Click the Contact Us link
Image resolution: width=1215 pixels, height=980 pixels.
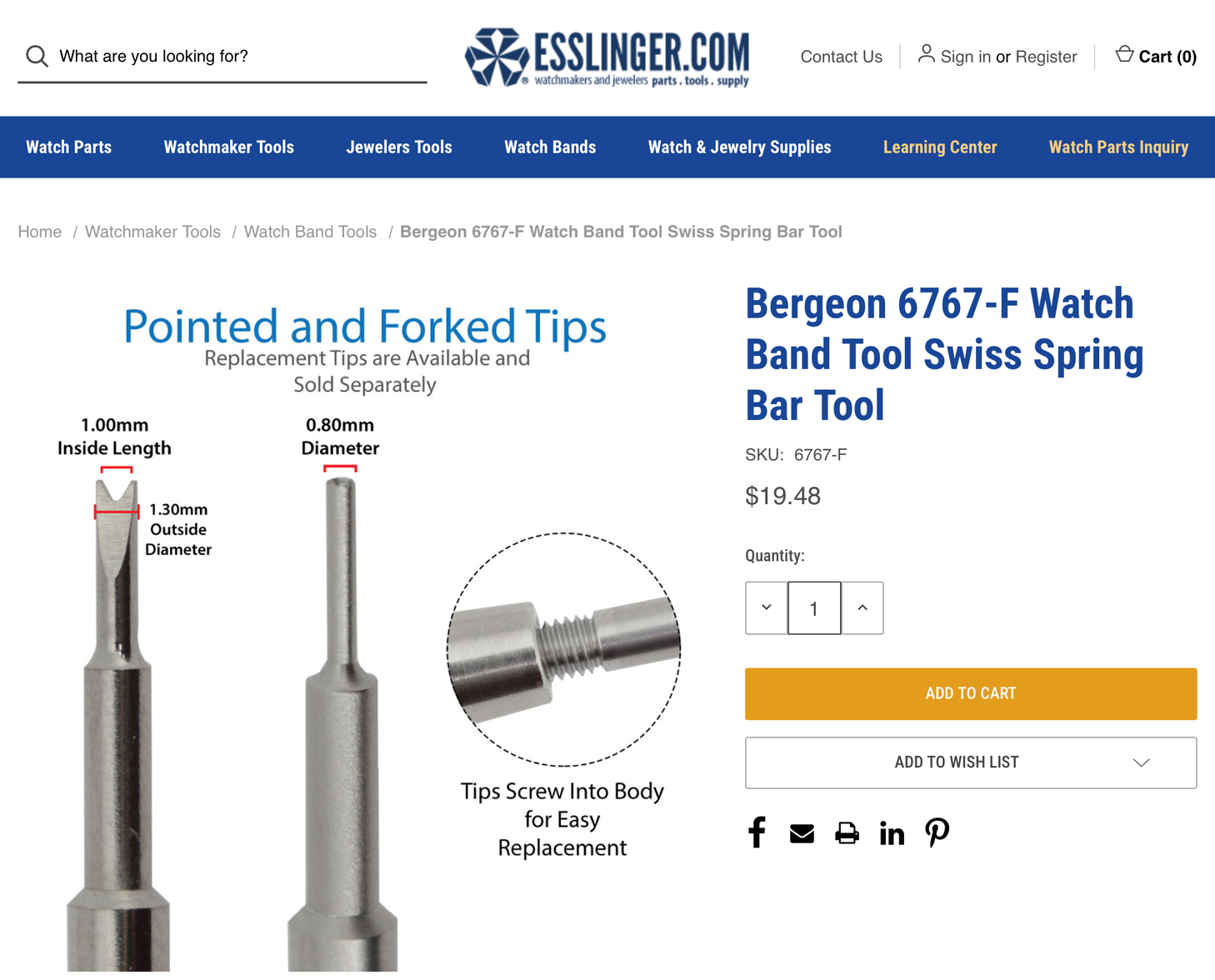(x=841, y=57)
